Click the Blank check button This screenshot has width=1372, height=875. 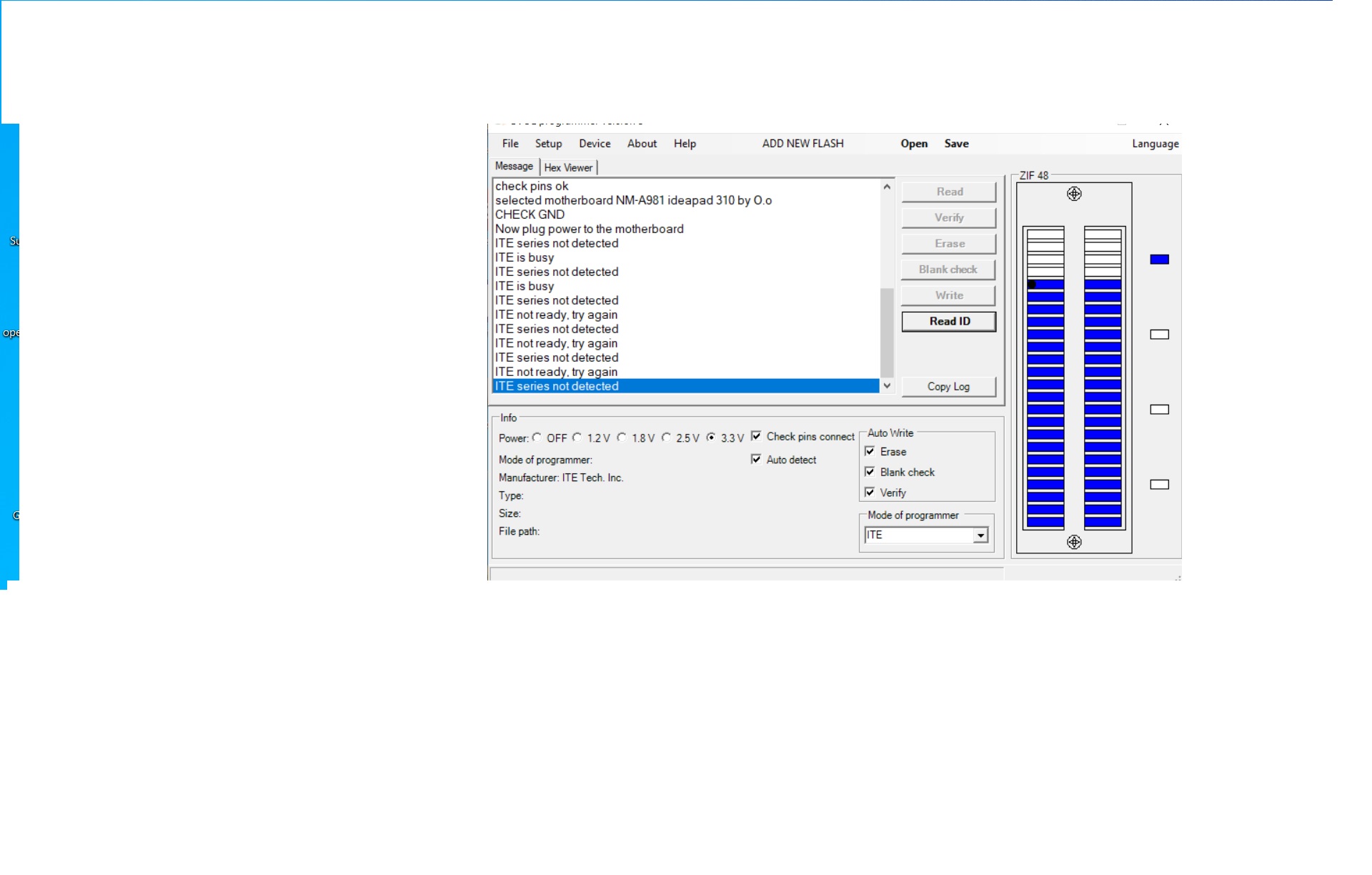[949, 270]
